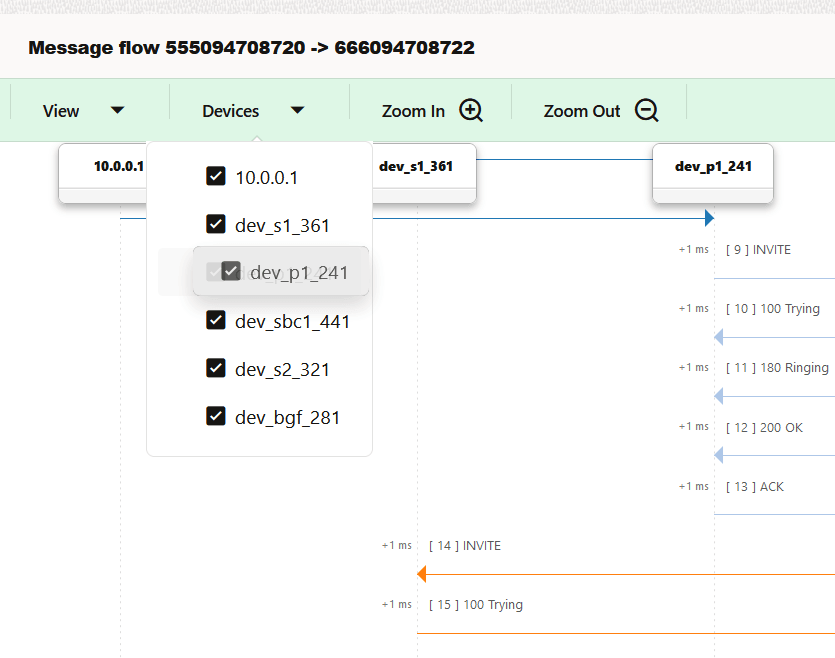Toggle the dev_p1_241 checkbox
Screen dimensions: 835x658
[x=231, y=271]
